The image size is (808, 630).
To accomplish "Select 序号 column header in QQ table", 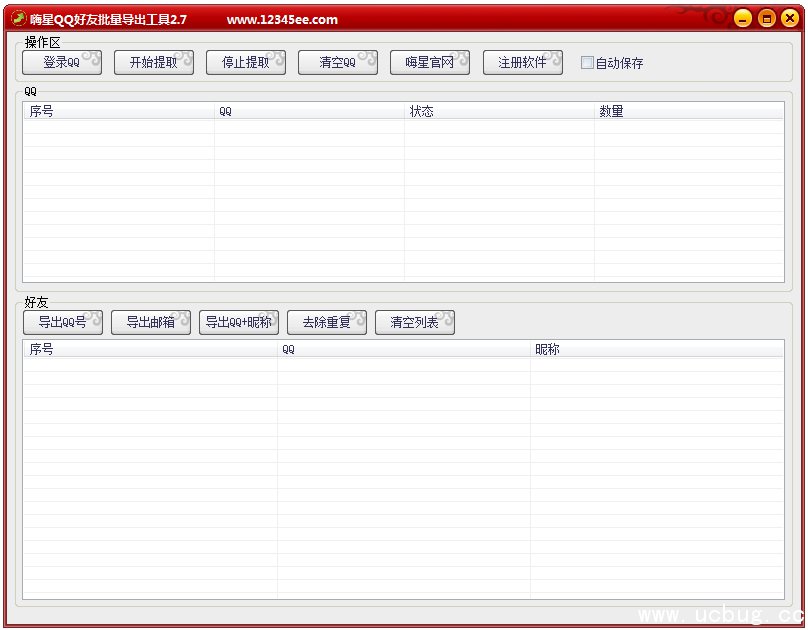I will 118,111.
